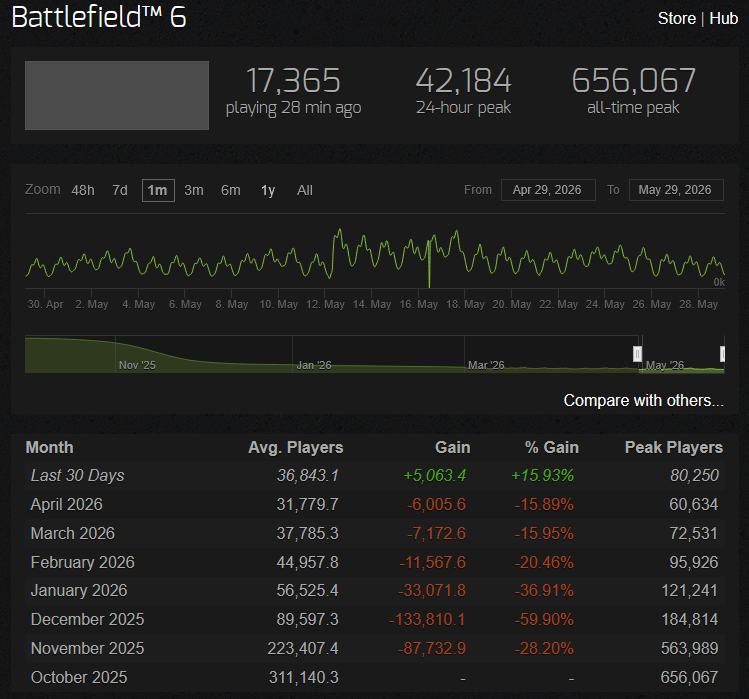The width and height of the screenshot is (749, 699).
Task: Click Nov '25 in navigator timeline
Action: (x=137, y=365)
